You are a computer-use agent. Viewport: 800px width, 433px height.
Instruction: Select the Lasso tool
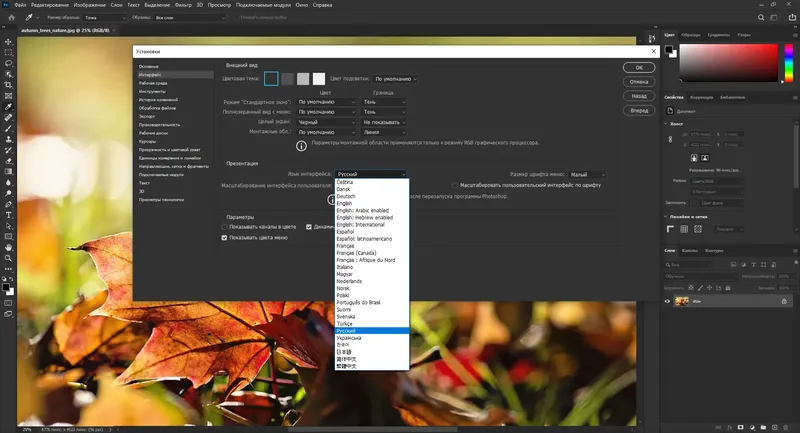(8, 63)
